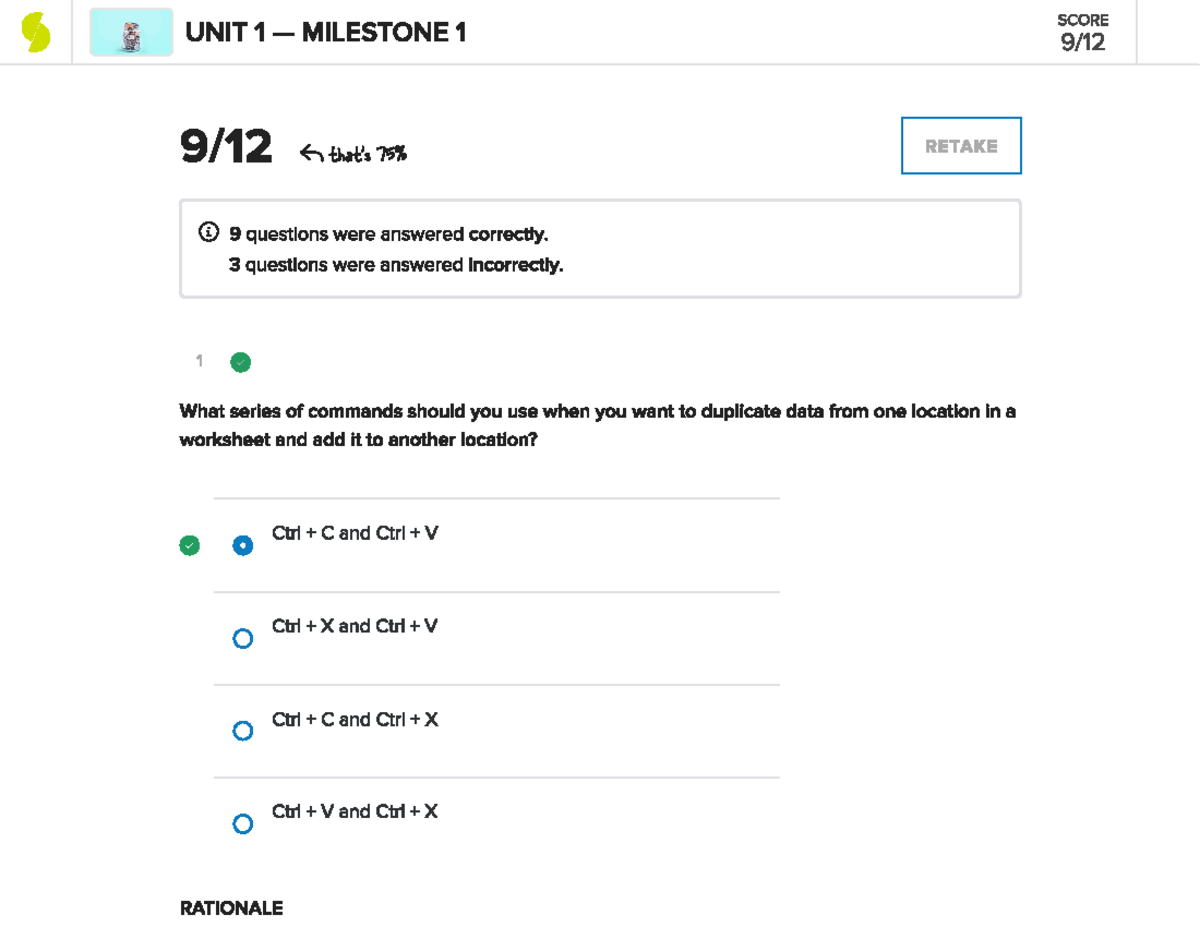This screenshot has height=927, width=1200.
Task: Click the green check left of the correct answer
Action: click(x=189, y=545)
